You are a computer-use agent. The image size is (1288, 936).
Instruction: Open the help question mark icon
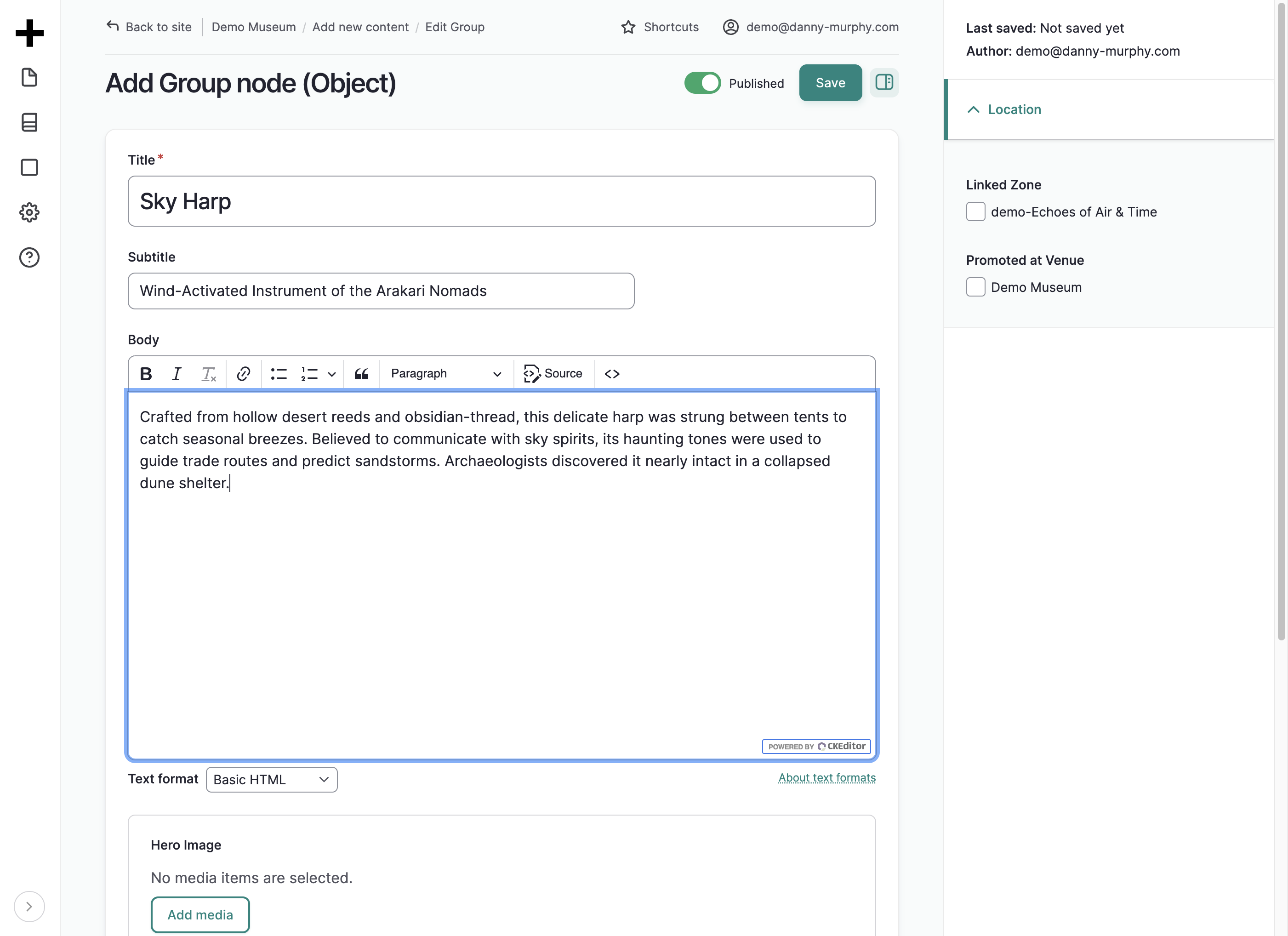[x=29, y=257]
